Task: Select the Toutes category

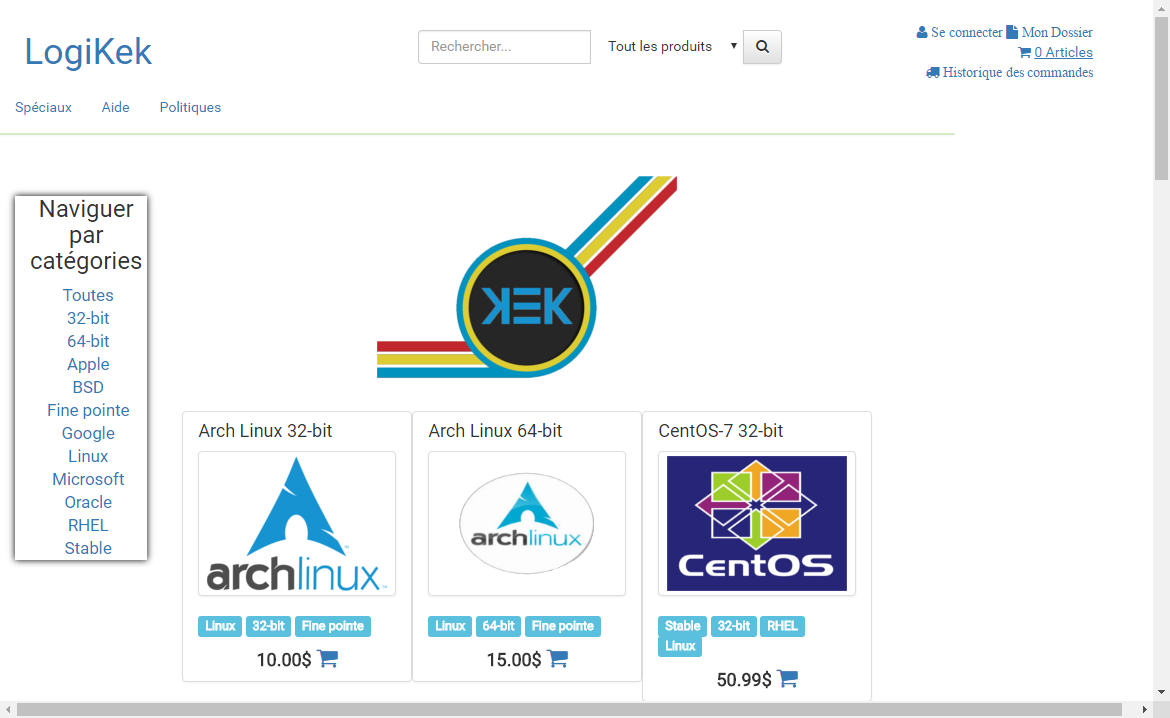Action: [x=88, y=296]
